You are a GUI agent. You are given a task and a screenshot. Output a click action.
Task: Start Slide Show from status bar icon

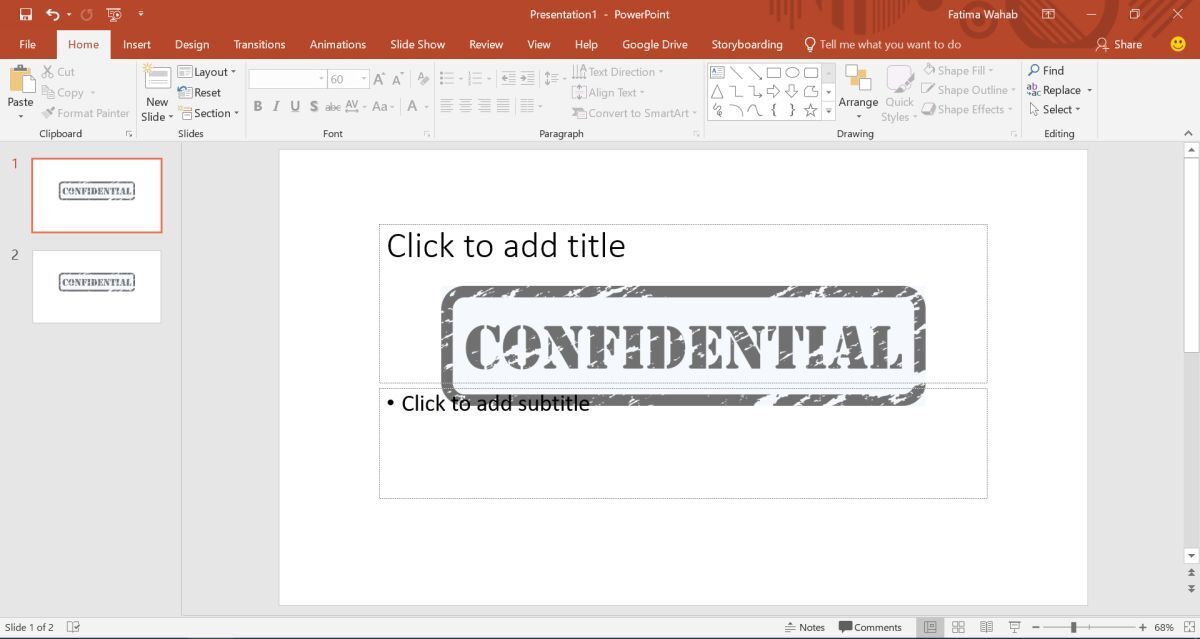[1015, 627]
